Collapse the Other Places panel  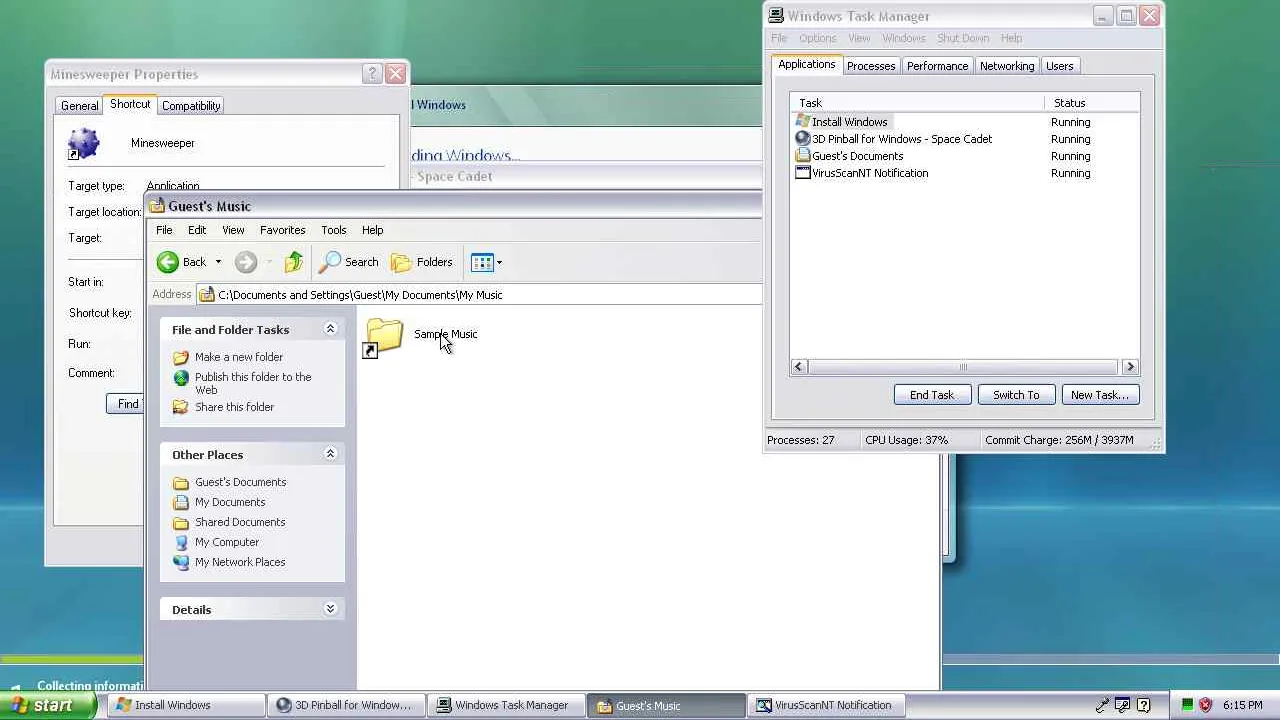click(330, 454)
